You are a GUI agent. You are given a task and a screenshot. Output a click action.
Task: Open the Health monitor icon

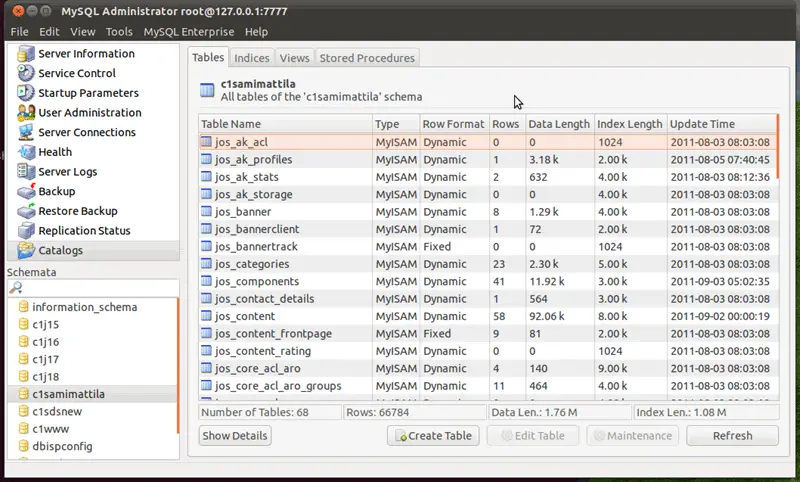pos(26,152)
